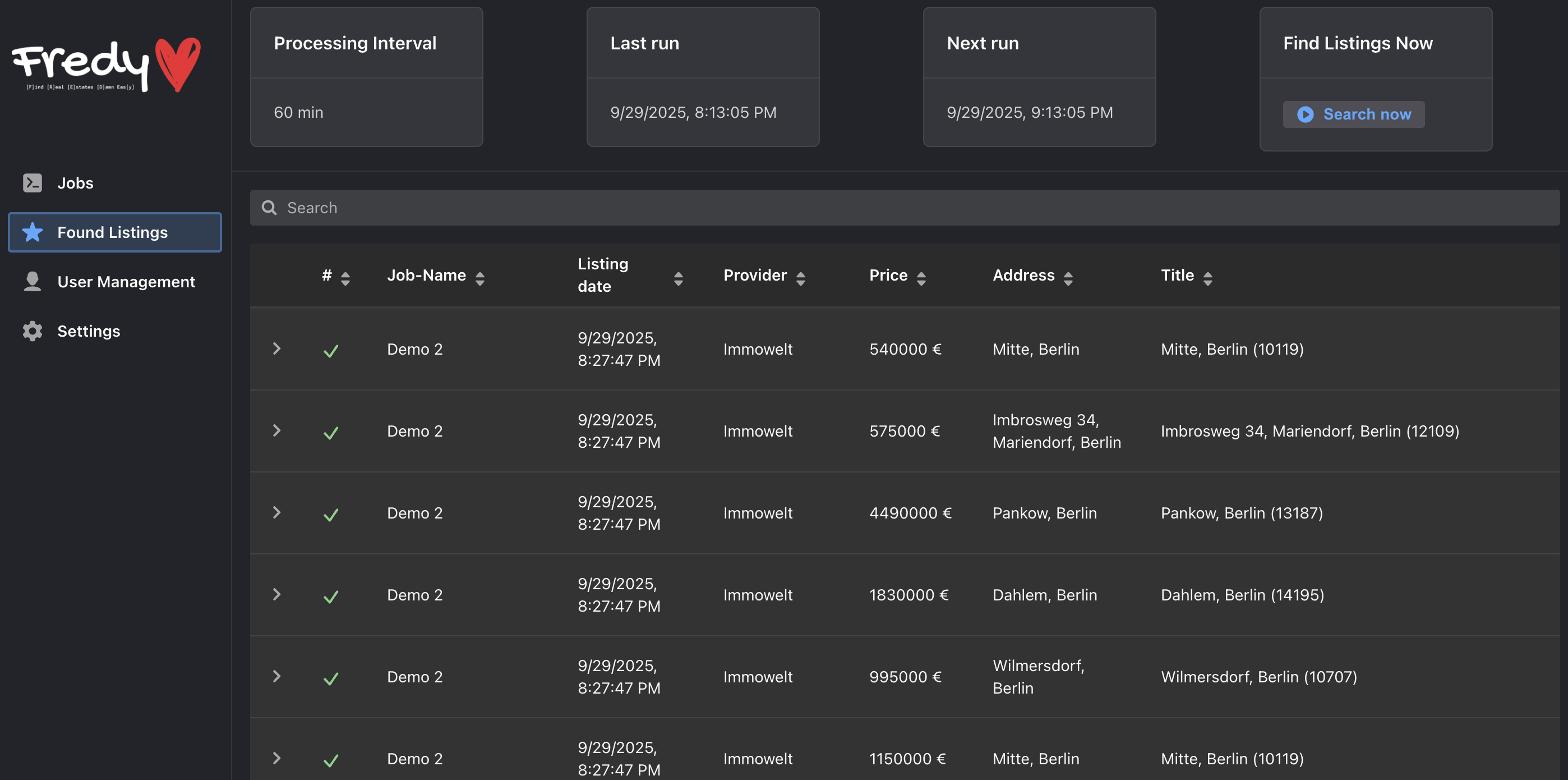
Task: Sort by the # column arrows
Action: [x=345, y=278]
